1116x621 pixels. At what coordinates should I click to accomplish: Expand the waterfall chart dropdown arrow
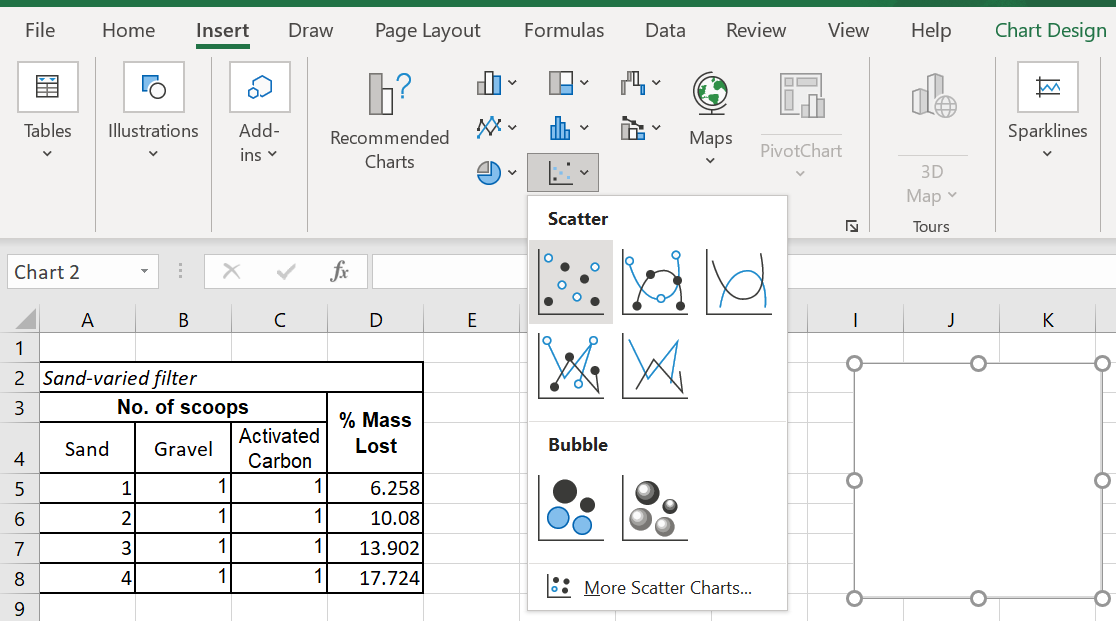click(x=656, y=83)
